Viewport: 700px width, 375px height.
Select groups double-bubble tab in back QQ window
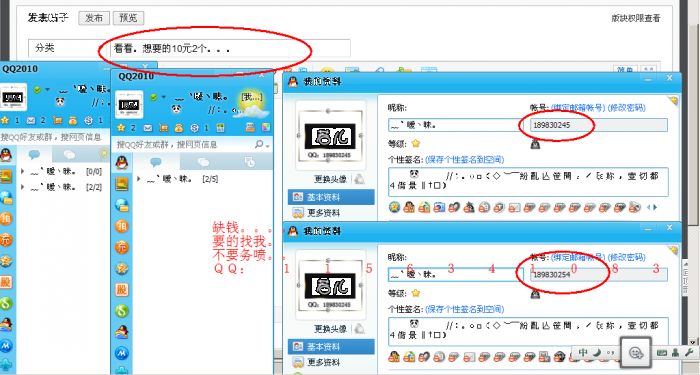[x=69, y=154]
